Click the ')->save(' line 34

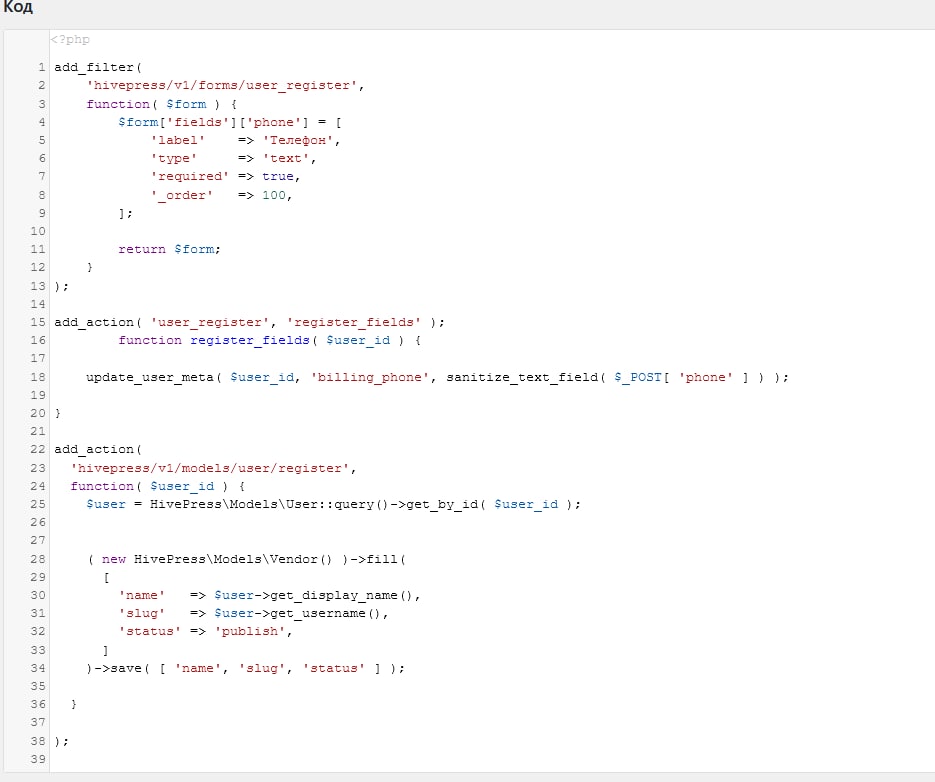pyautogui.click(x=246, y=668)
